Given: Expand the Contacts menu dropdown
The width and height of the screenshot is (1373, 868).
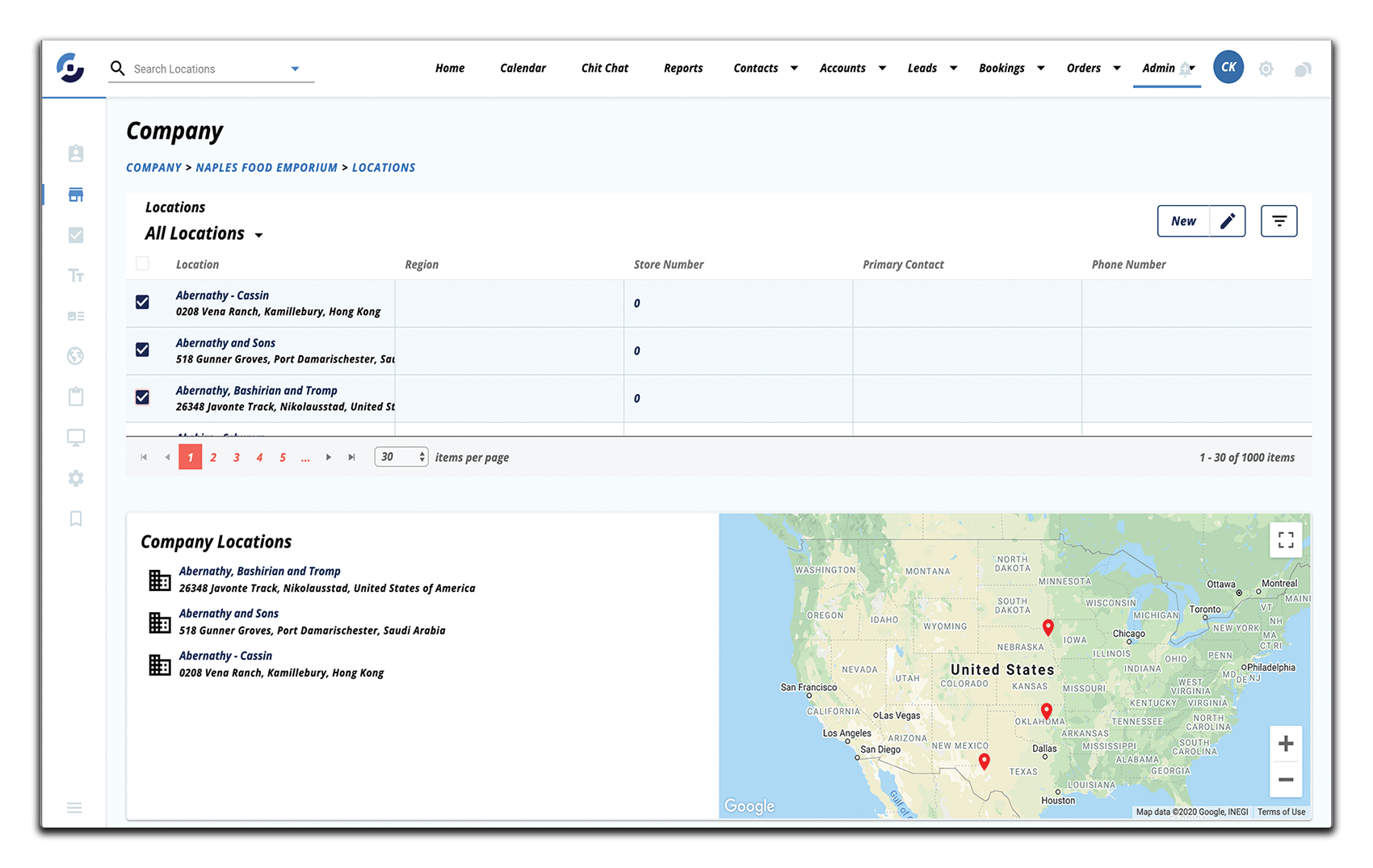Looking at the screenshot, I should point(794,69).
